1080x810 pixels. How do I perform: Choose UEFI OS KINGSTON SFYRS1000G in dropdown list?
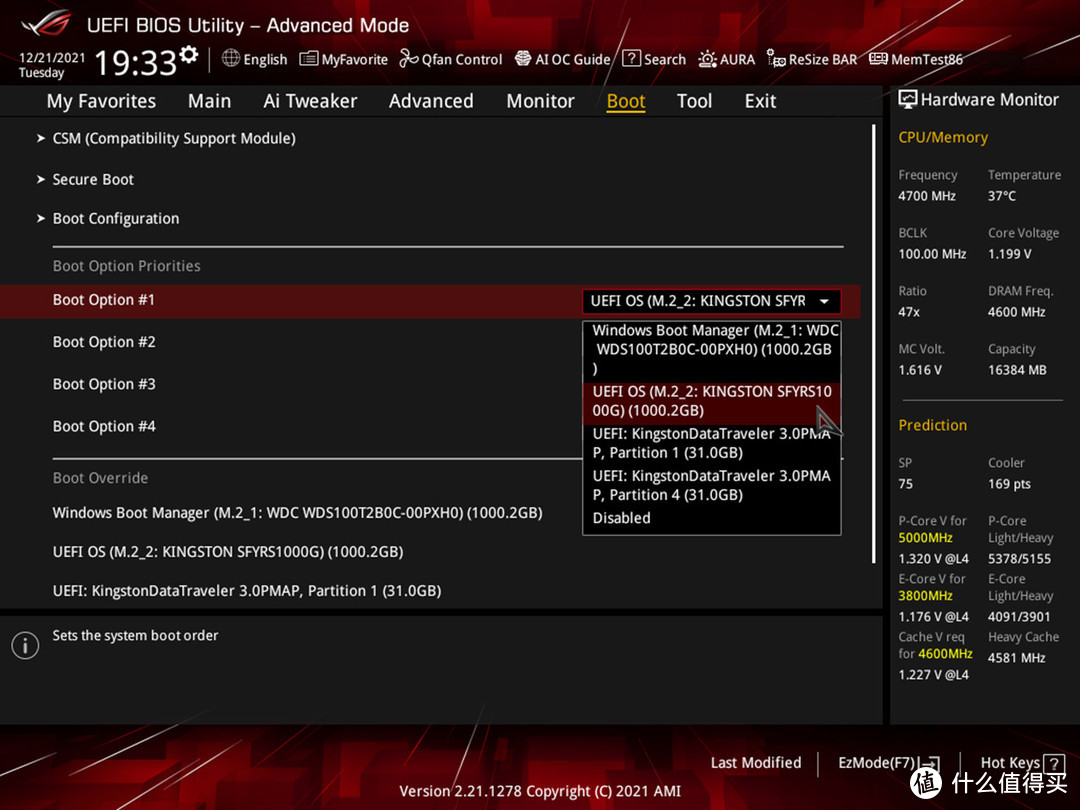pos(712,401)
